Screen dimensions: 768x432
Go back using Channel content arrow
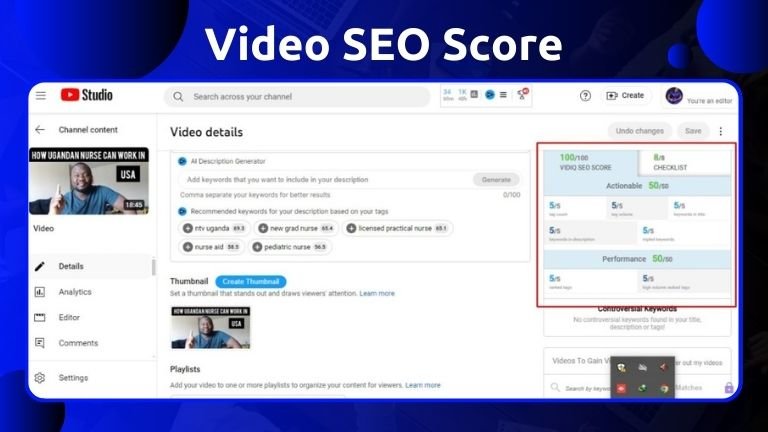coord(40,130)
